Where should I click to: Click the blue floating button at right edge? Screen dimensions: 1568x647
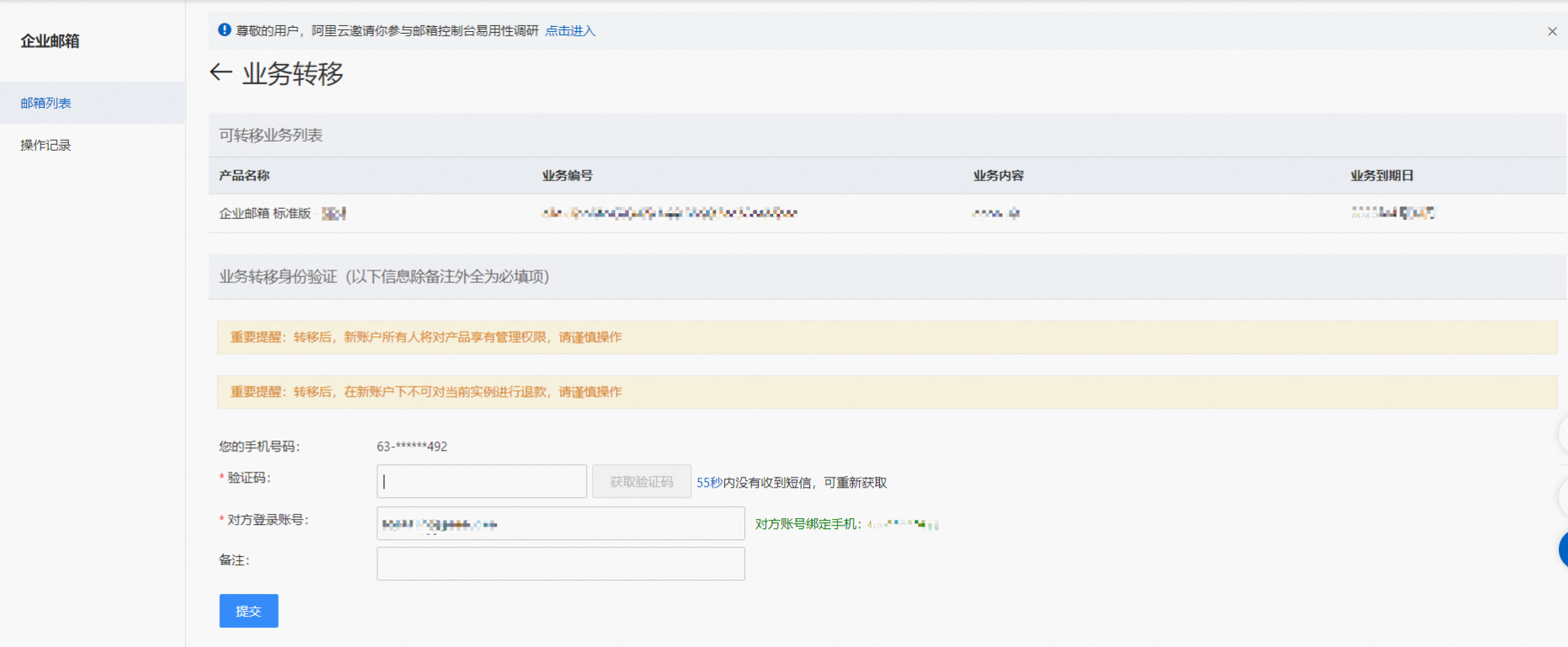coord(1563,549)
